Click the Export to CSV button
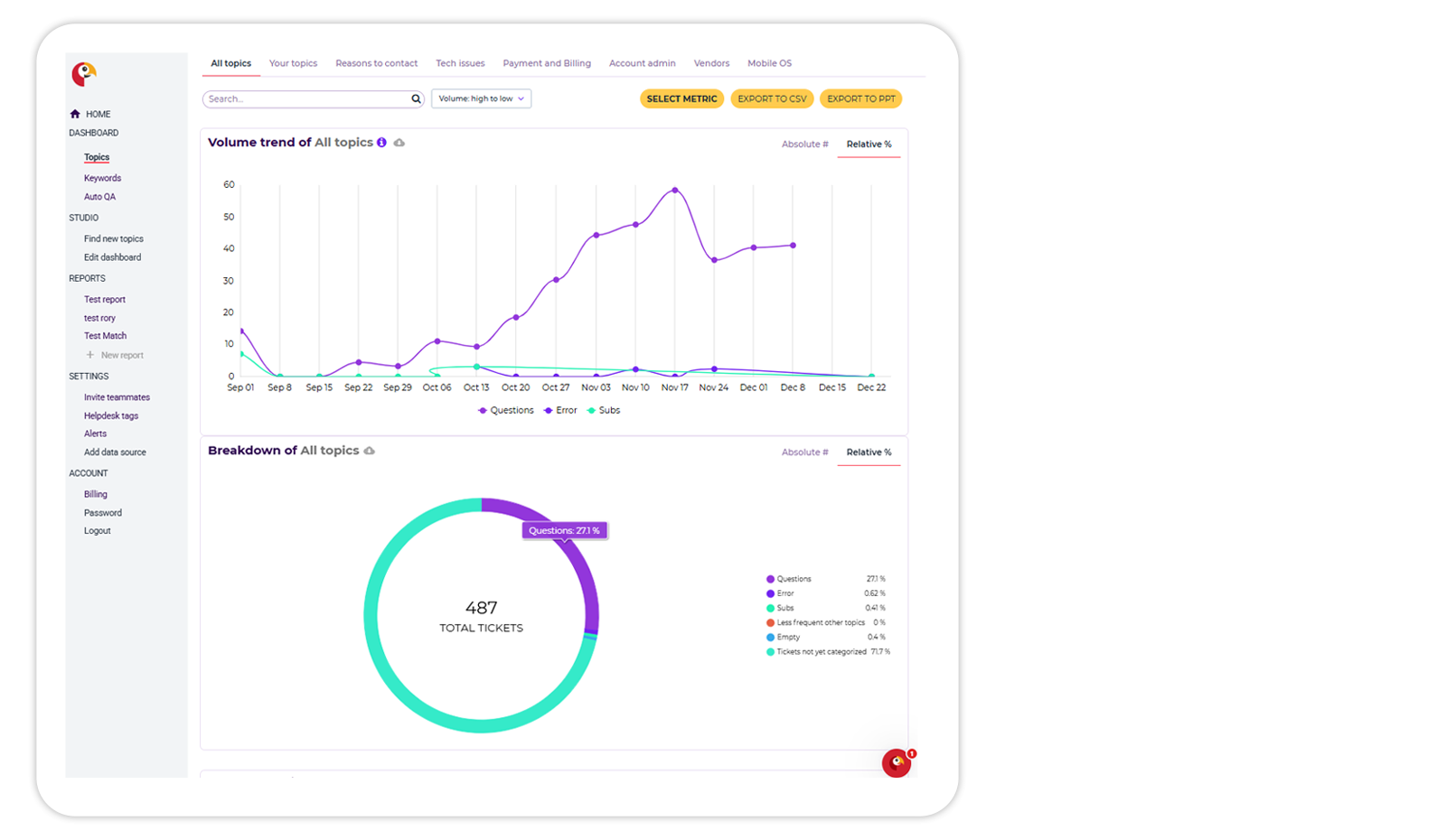 [772, 98]
